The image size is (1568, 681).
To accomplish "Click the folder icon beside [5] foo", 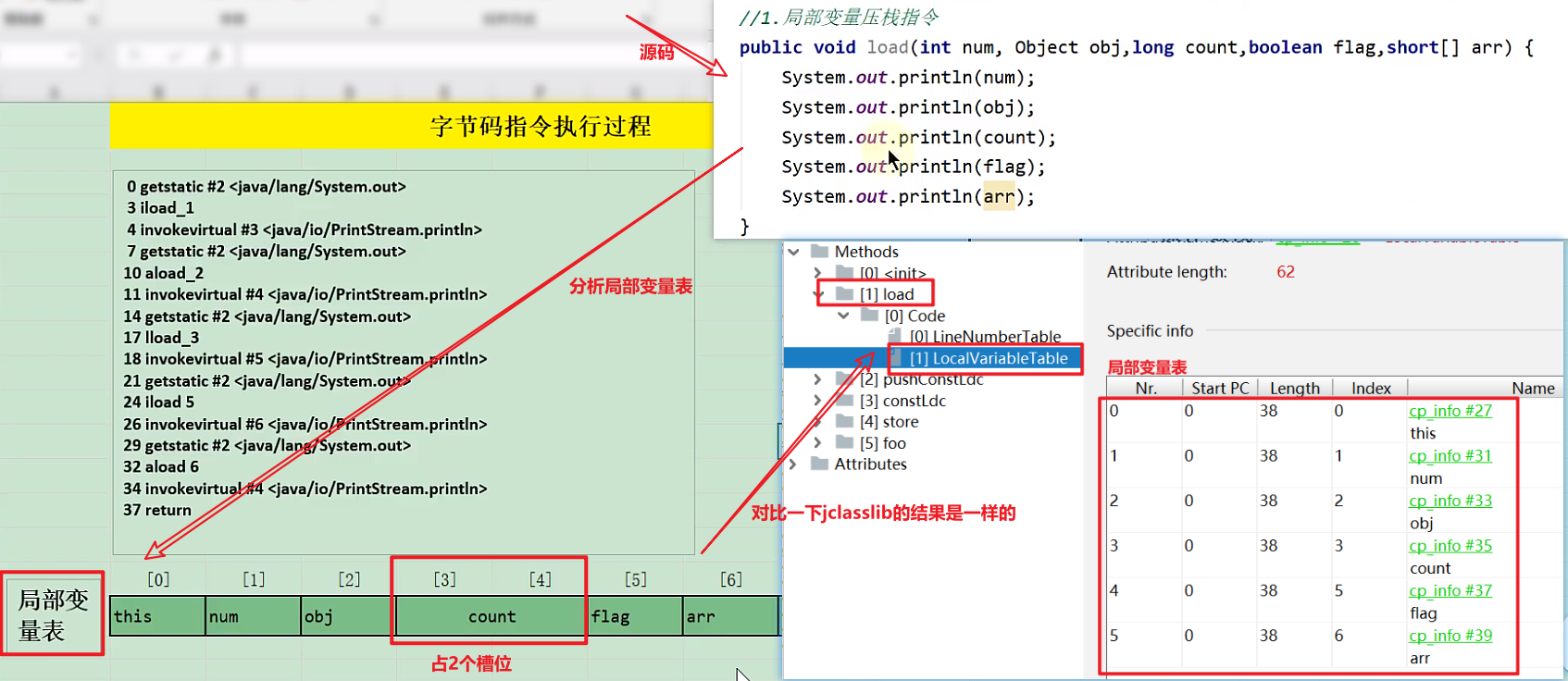I will pyautogui.click(x=844, y=443).
